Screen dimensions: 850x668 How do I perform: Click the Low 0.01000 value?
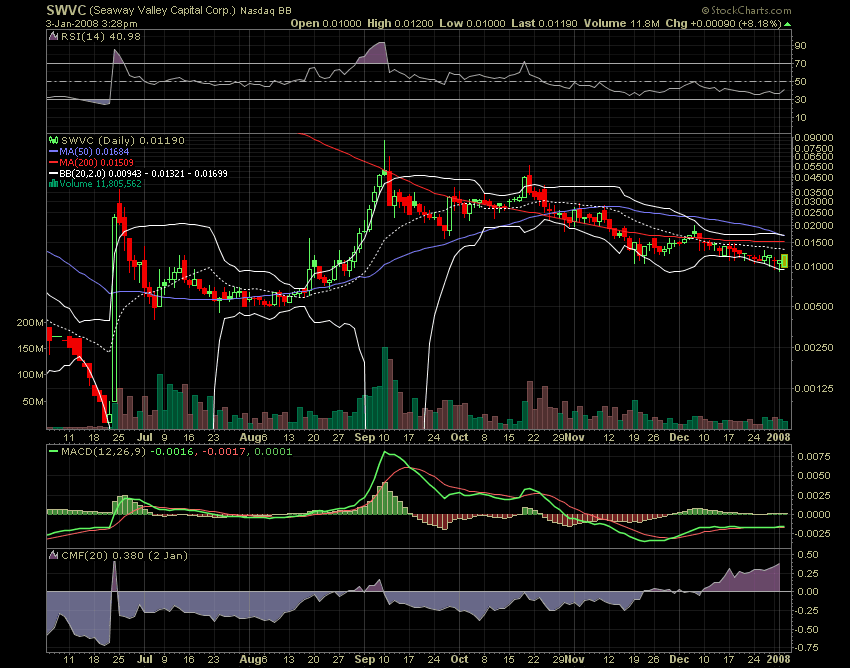click(x=472, y=23)
